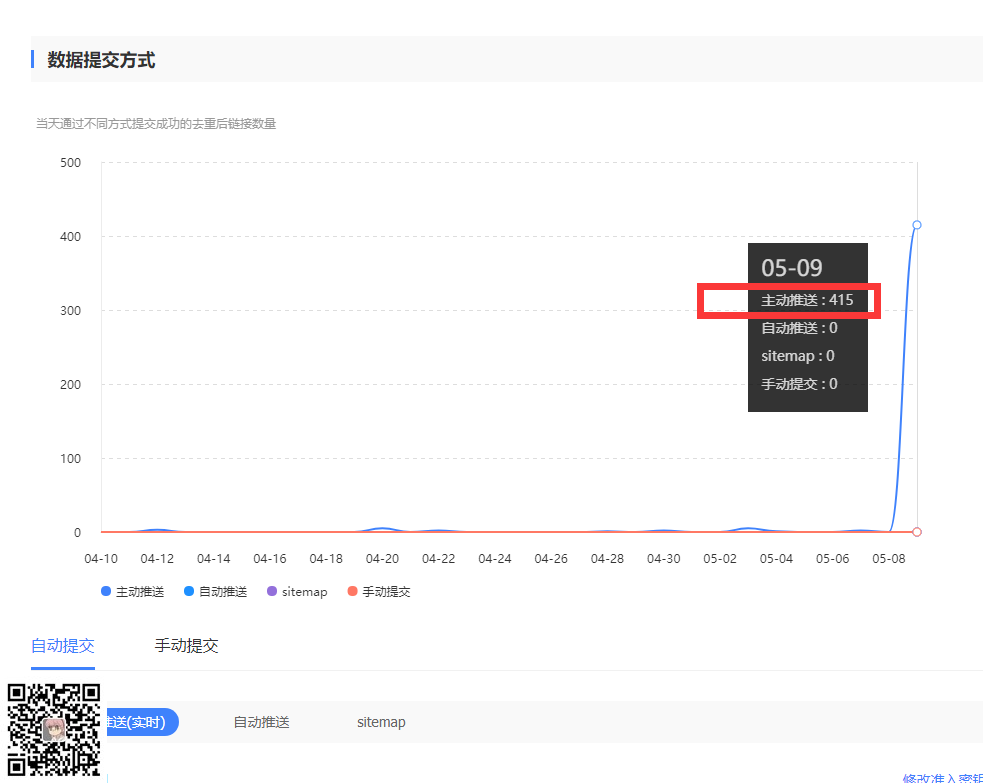This screenshot has width=983, height=783.
Task: Click the blue 主动推送 legend marker
Action: click(x=105, y=591)
